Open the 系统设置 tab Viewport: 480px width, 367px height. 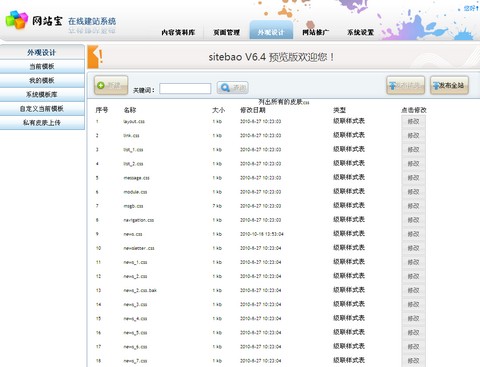pyautogui.click(x=361, y=32)
